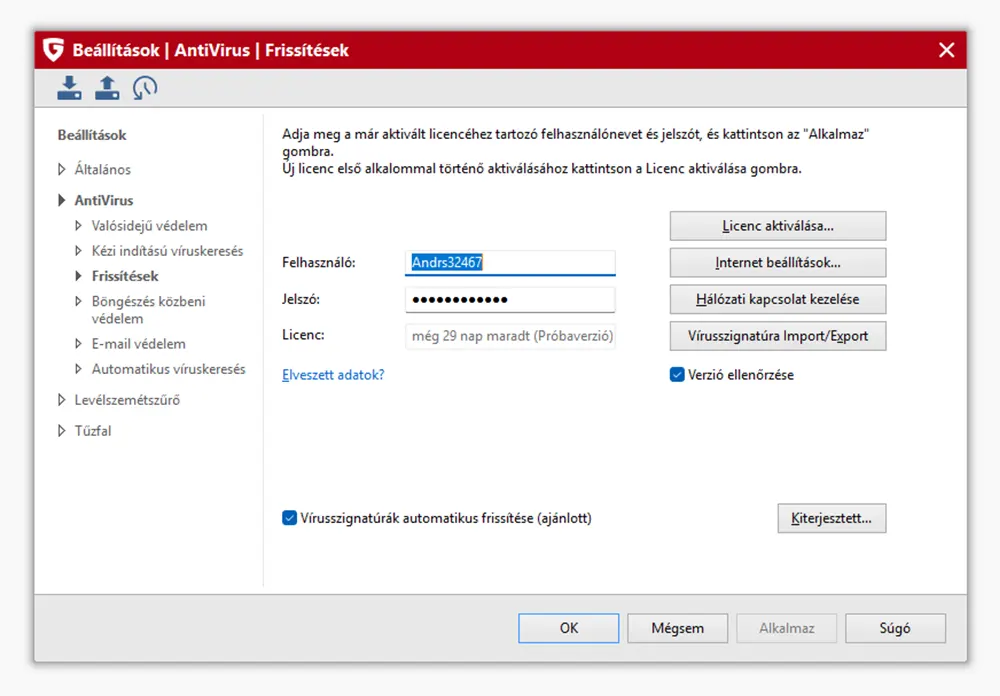
Task: Click the Kiterjesztett button
Action: (831, 519)
